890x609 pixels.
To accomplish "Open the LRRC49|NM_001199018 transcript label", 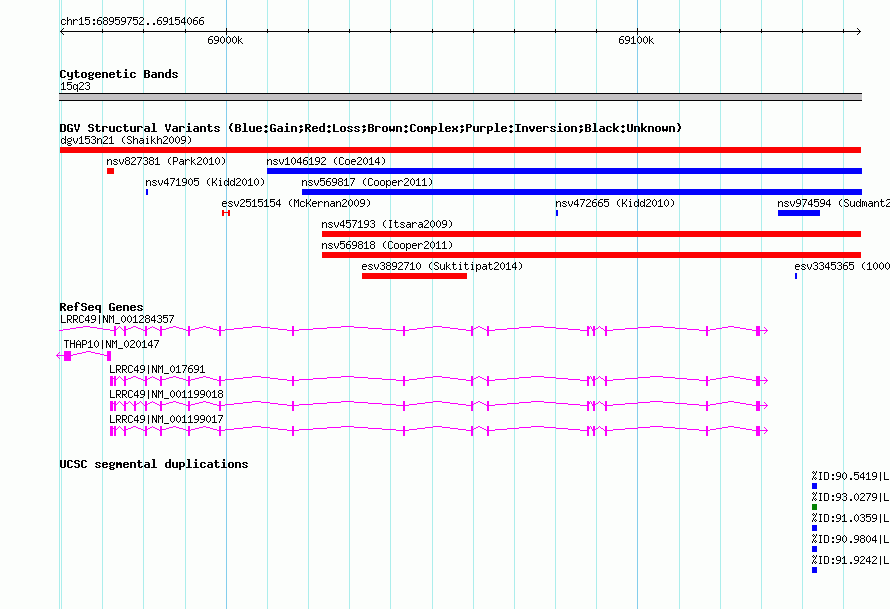I will (166, 394).
